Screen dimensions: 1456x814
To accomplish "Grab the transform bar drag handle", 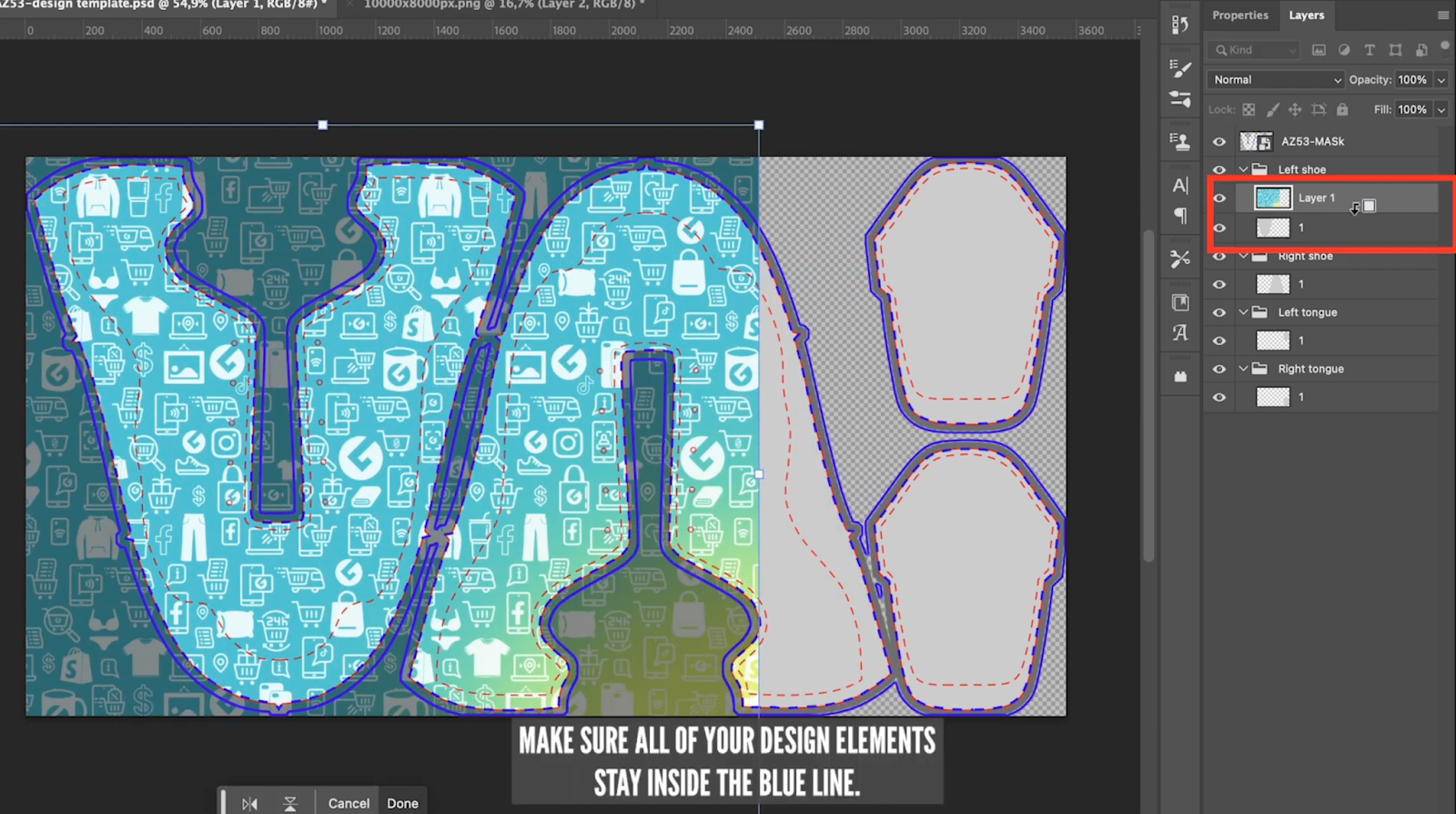I will coord(223,802).
